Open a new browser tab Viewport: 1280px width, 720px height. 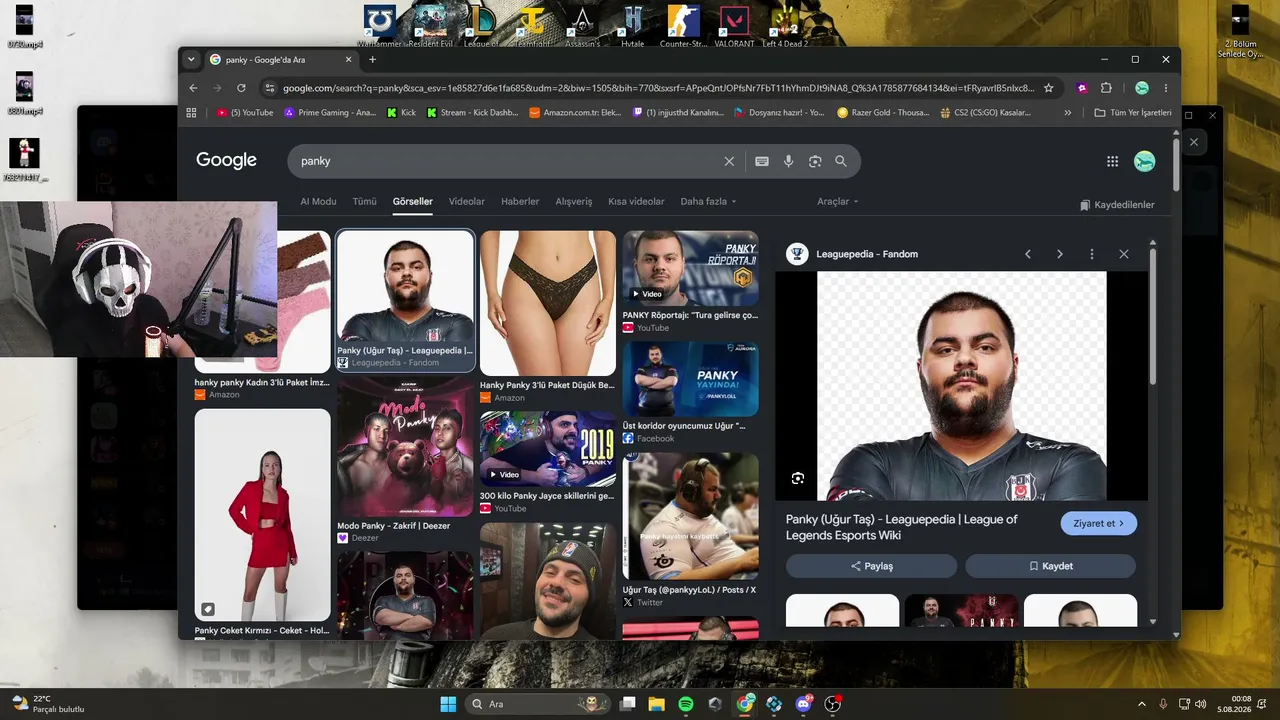pyautogui.click(x=372, y=60)
